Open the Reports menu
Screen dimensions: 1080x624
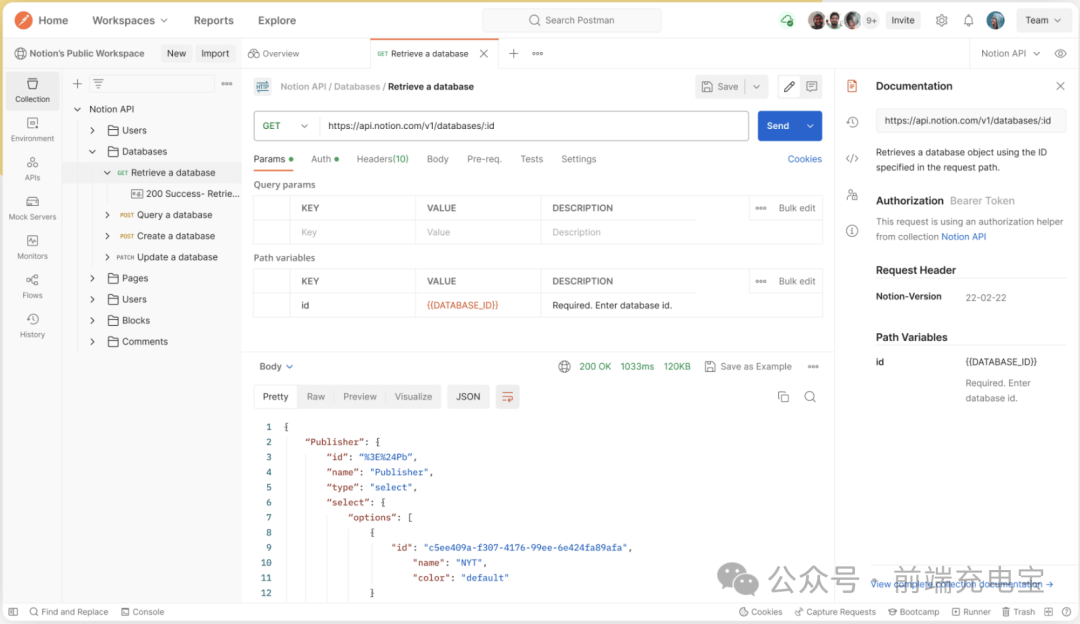point(214,21)
